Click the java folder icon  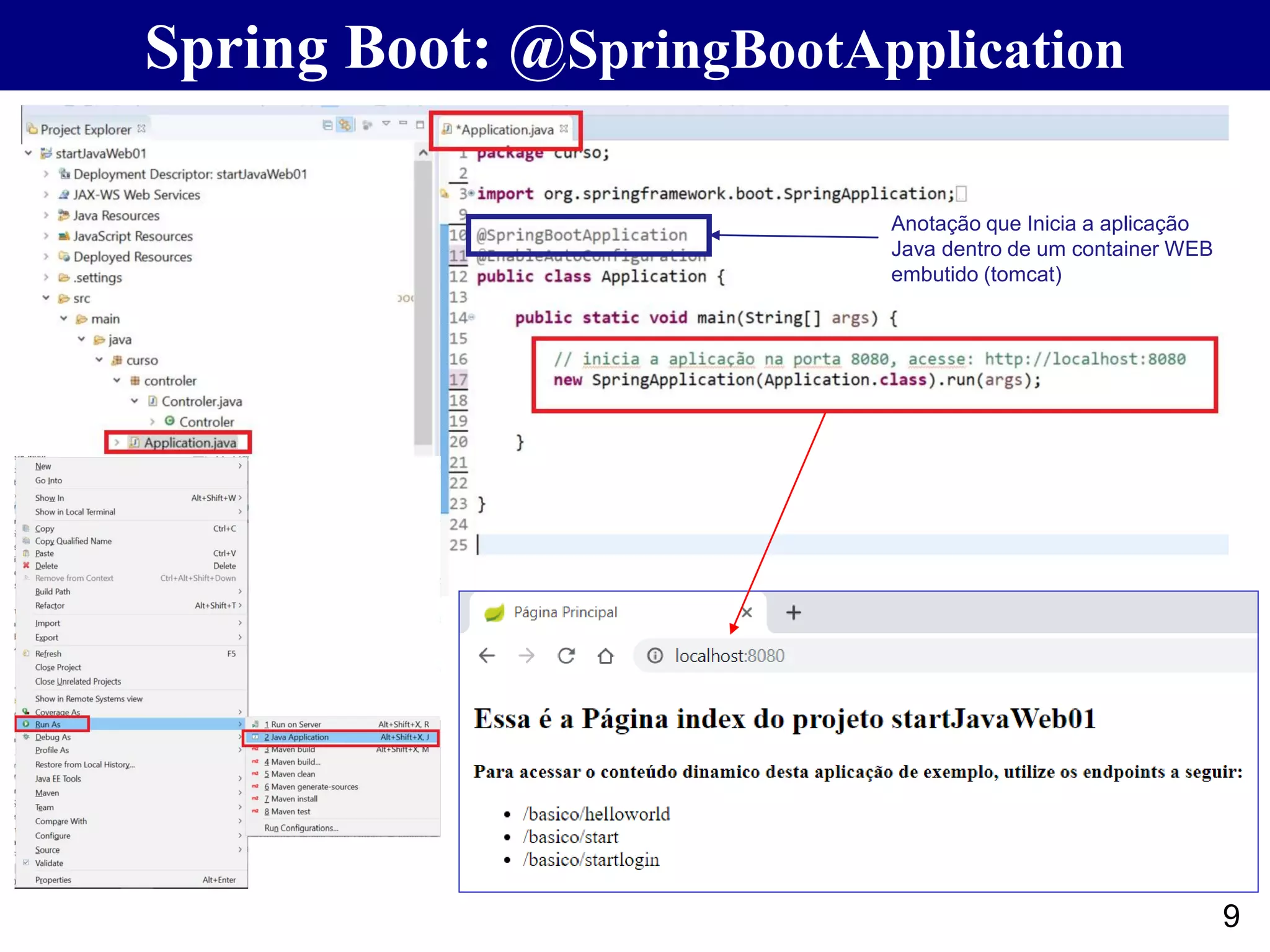coord(99,340)
